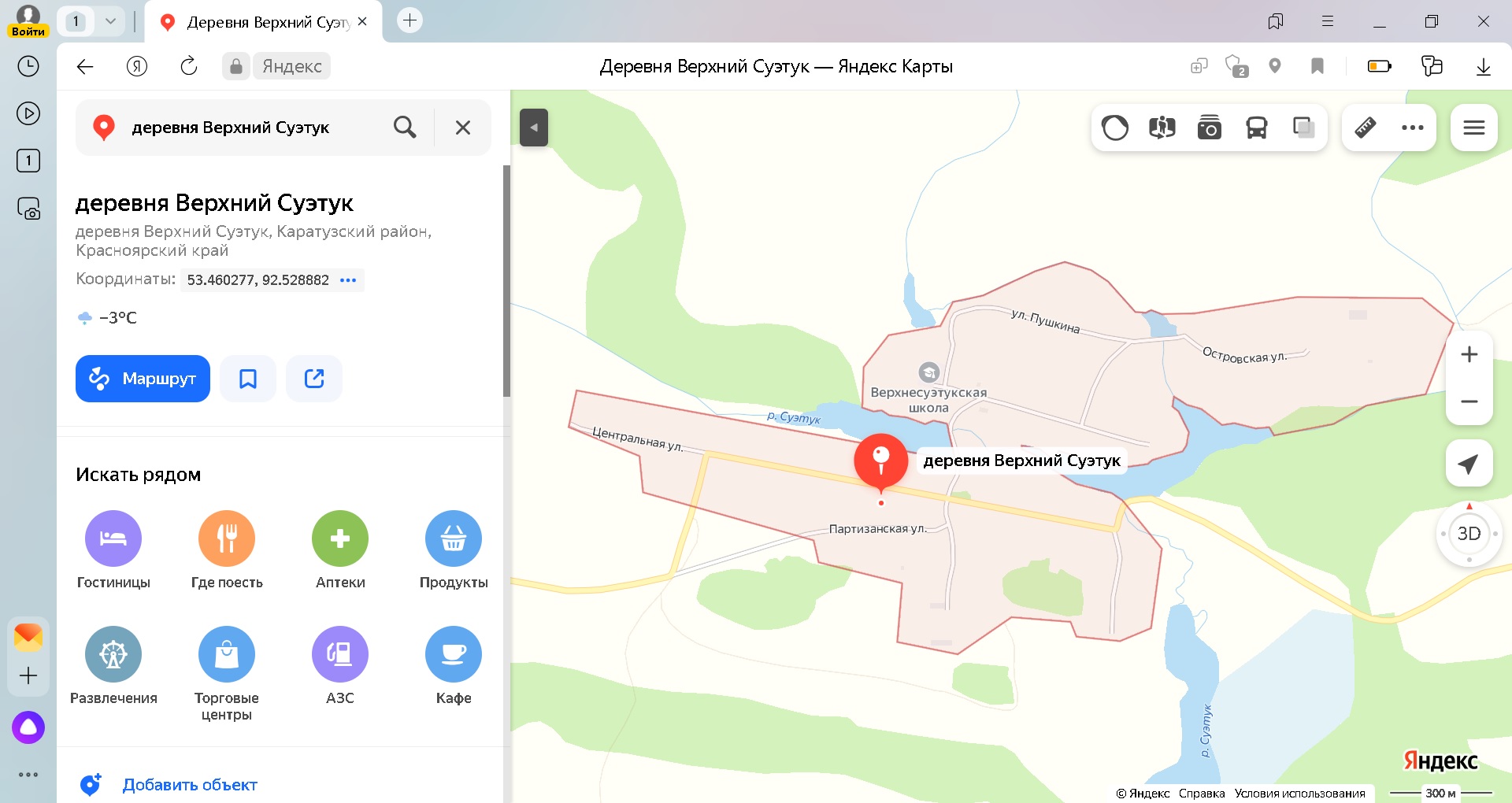Viewport: 1512px width, 803px height.
Task: Toggle battery saver mode icon
Action: (1380, 66)
